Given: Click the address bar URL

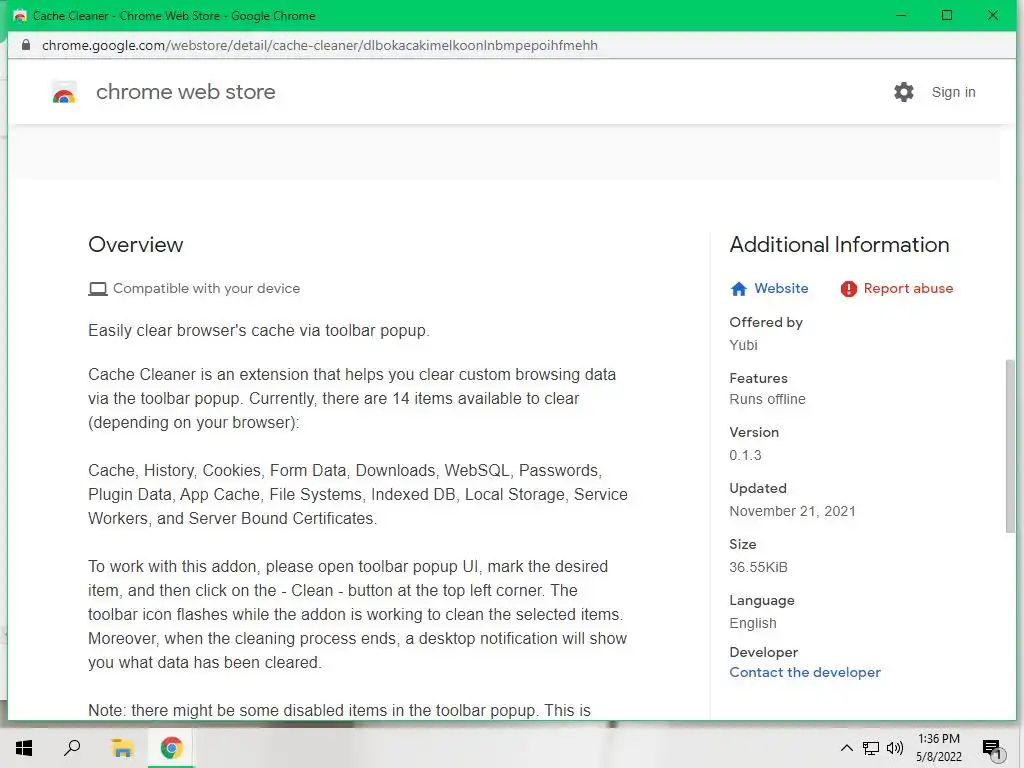Looking at the screenshot, I should (x=320, y=45).
